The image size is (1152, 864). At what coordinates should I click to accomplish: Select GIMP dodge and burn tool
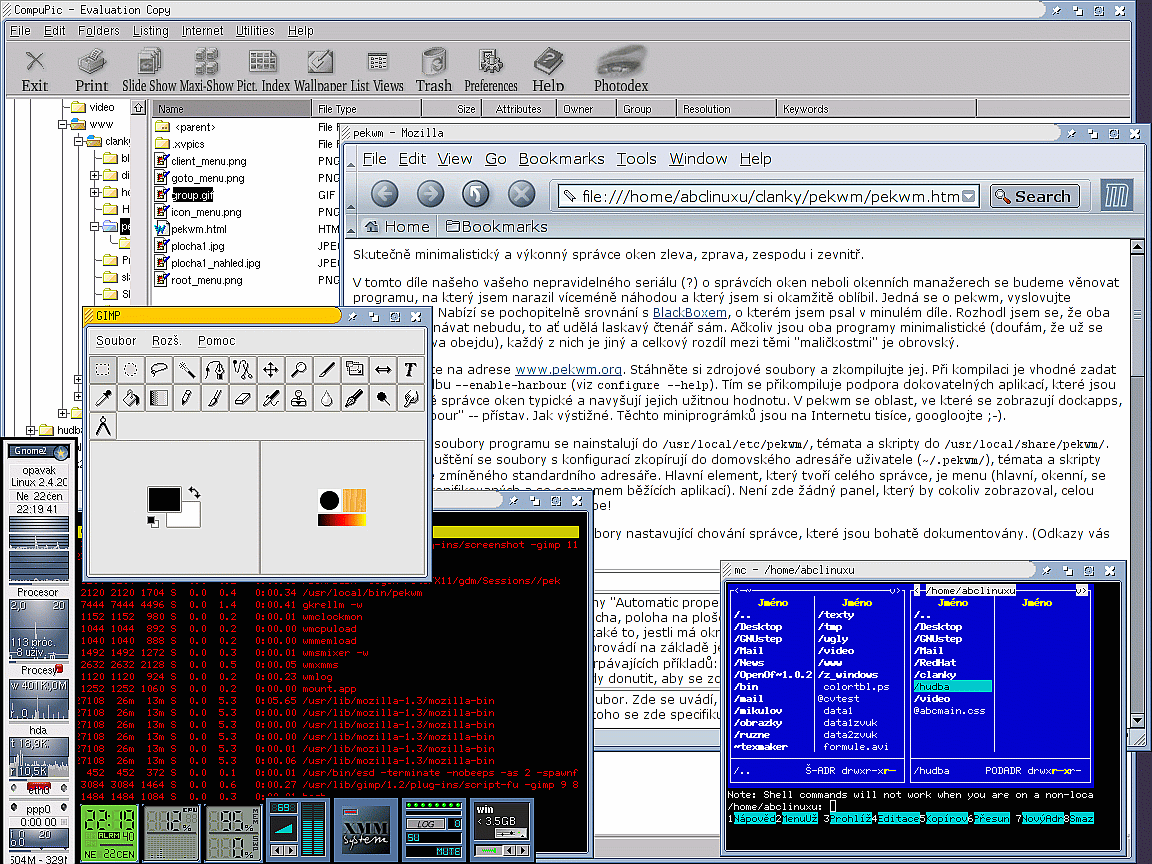pyautogui.click(x=382, y=398)
